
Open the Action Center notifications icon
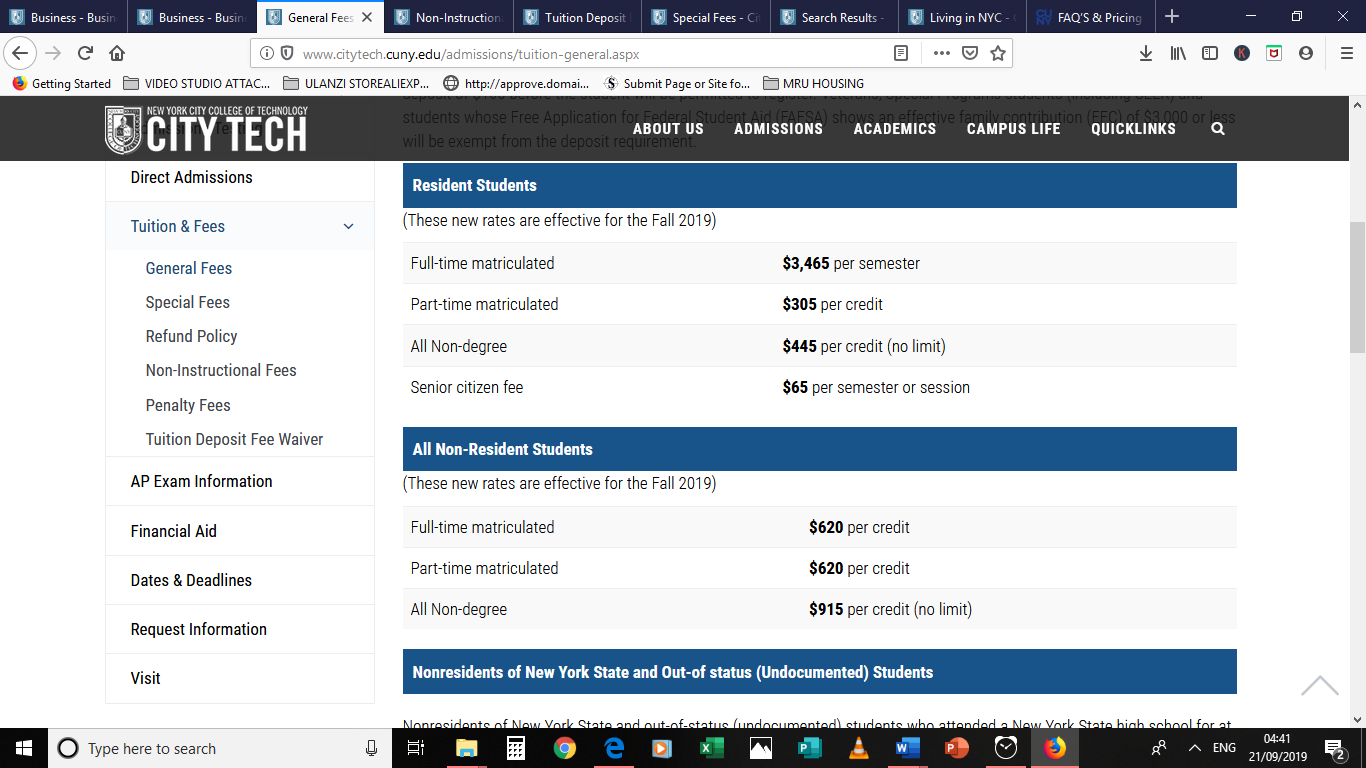click(1334, 748)
